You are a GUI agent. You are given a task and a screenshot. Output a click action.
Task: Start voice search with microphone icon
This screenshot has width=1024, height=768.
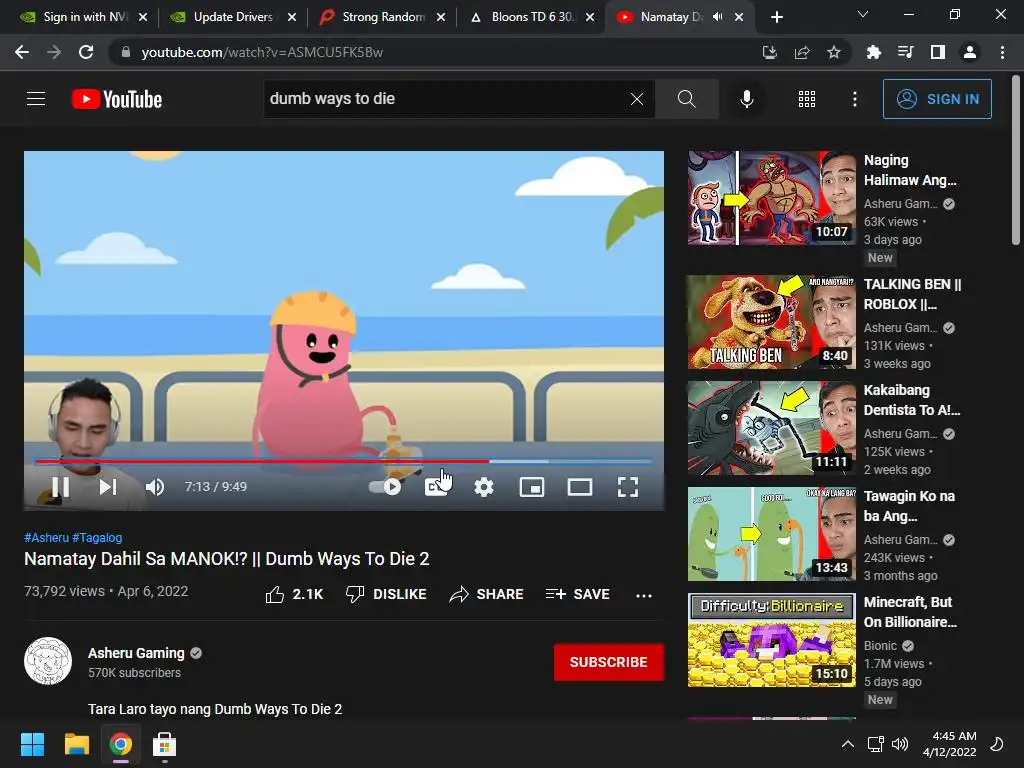point(746,99)
